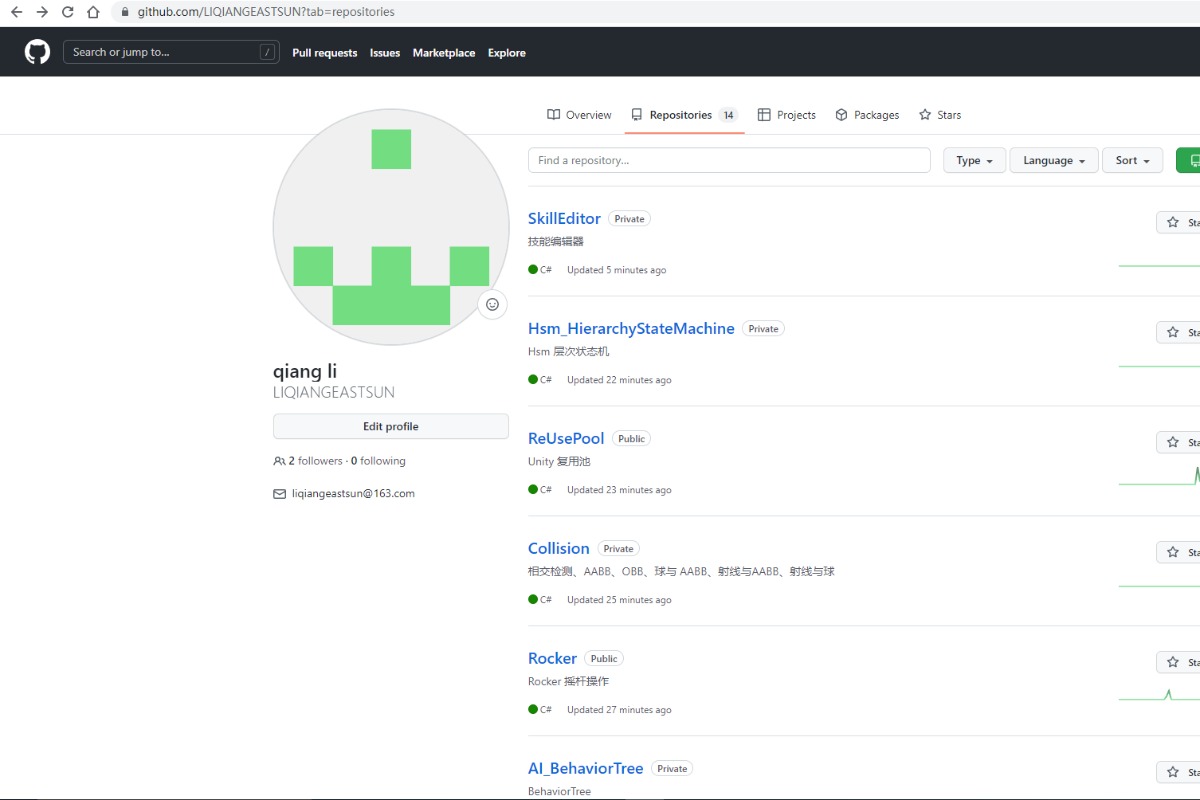Open the profile avatar image
This screenshot has width=1200, height=800.
pos(390,227)
